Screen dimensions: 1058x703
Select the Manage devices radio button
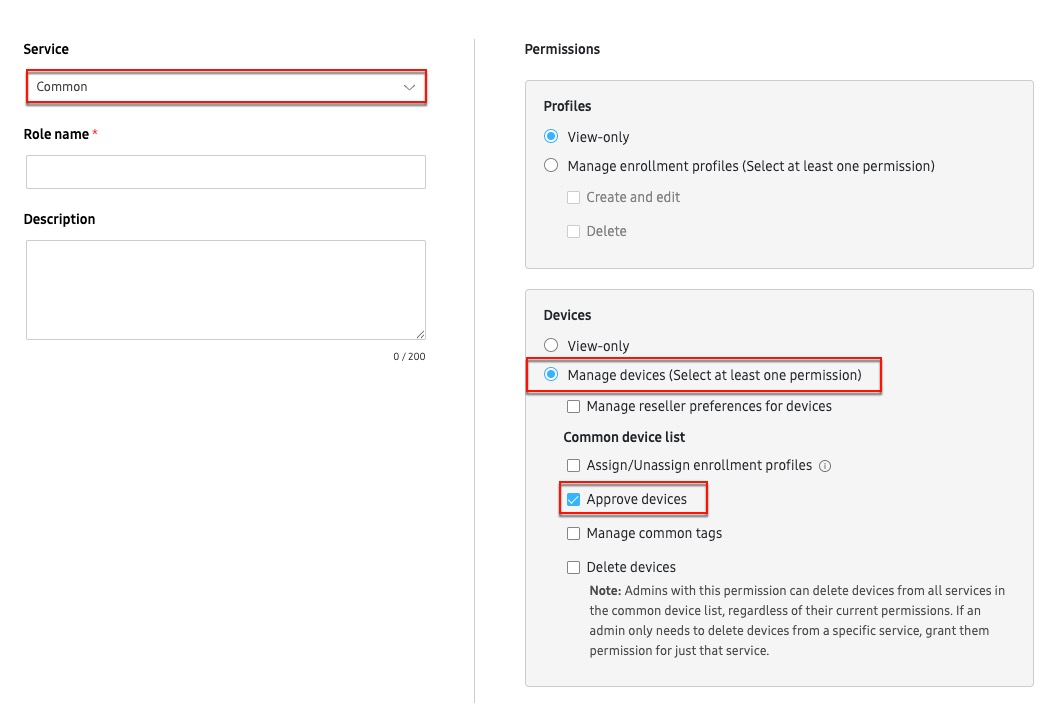551,375
